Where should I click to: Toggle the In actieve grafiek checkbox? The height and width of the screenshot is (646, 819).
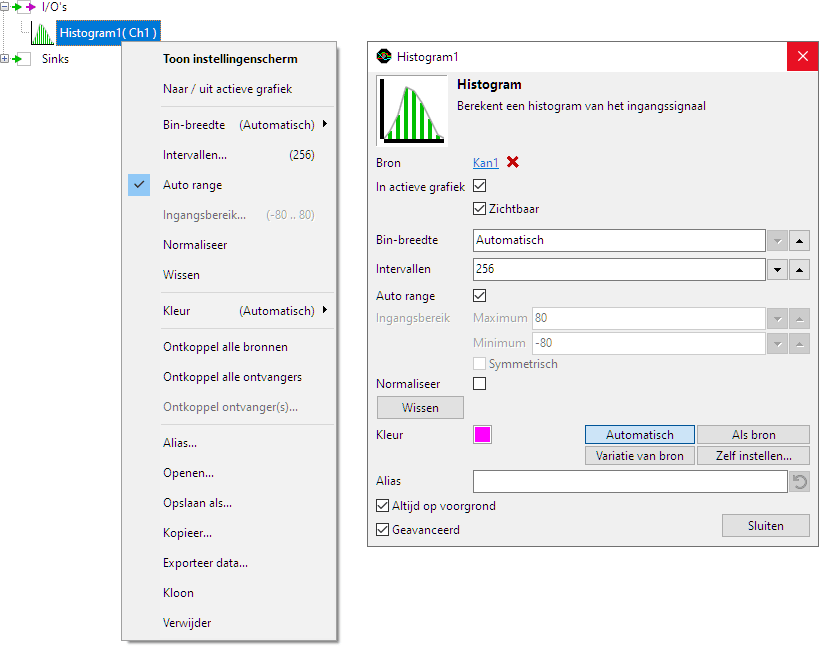pos(479,186)
